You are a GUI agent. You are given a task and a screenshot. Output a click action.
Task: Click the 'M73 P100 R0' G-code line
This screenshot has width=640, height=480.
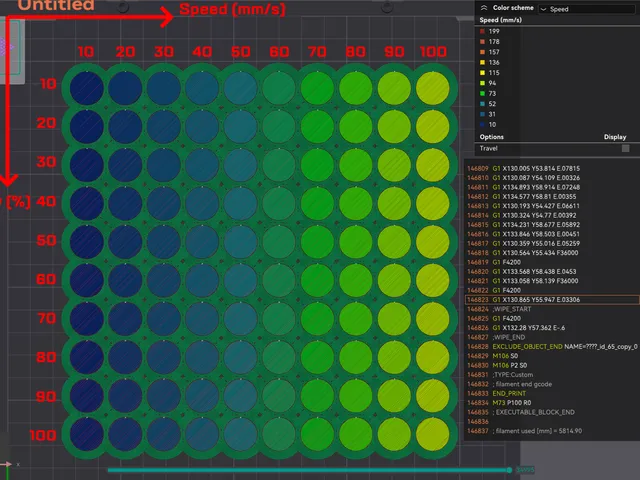tap(499, 403)
